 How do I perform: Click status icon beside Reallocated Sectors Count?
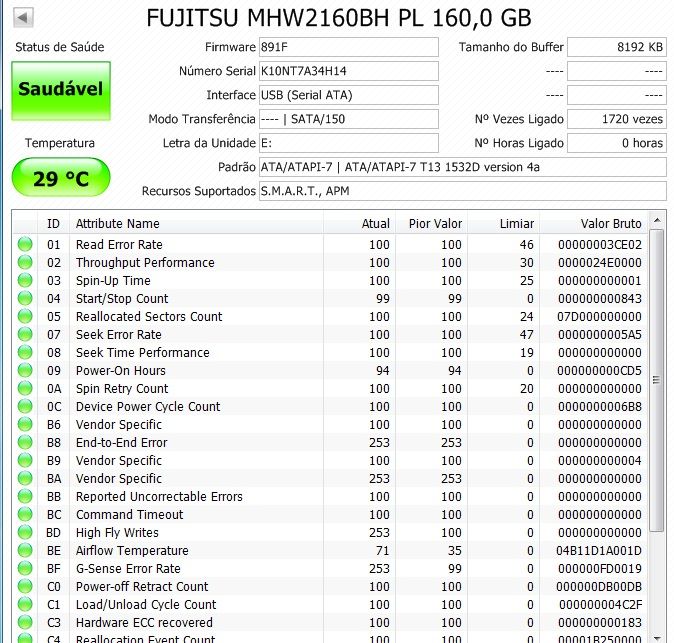coord(25,317)
